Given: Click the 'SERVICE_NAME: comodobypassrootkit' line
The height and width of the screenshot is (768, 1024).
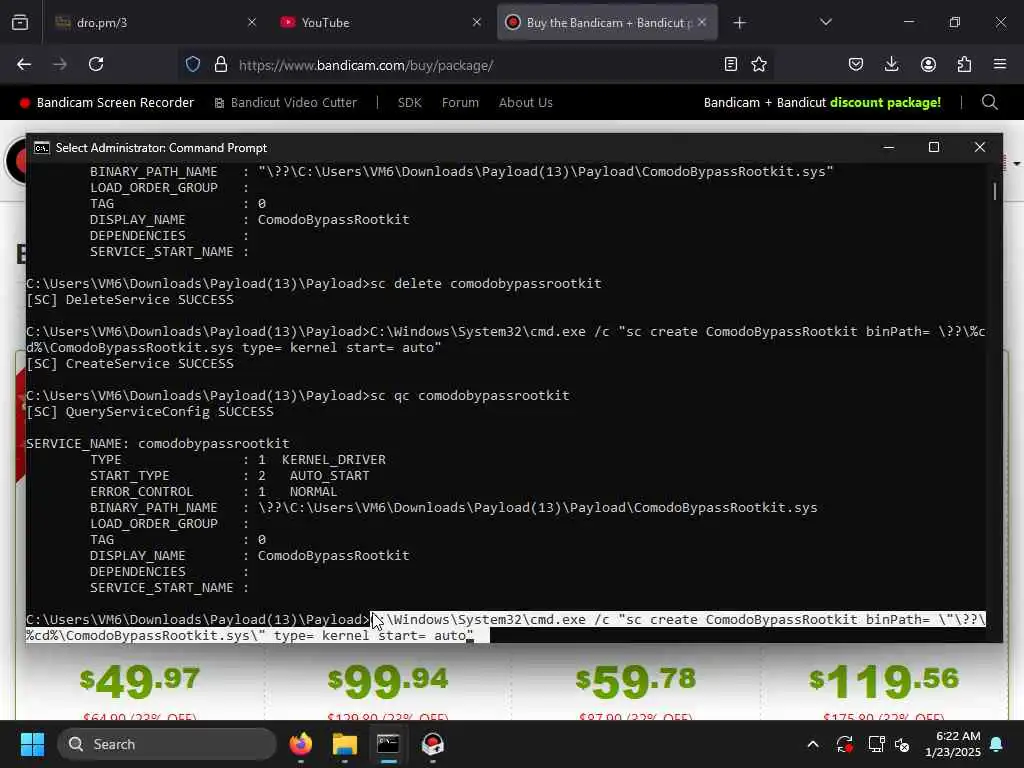Looking at the screenshot, I should 157,443.
